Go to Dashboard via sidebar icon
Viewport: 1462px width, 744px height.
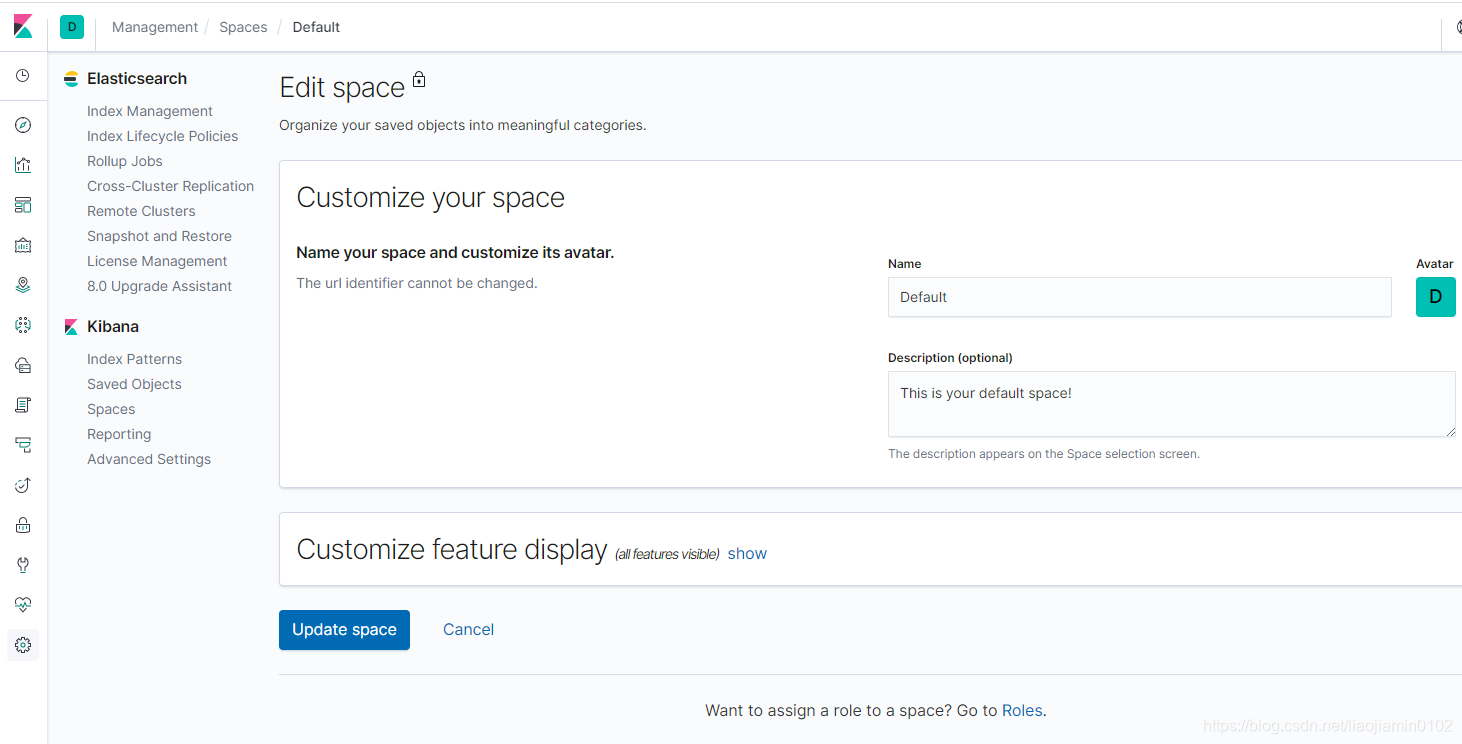click(x=23, y=205)
